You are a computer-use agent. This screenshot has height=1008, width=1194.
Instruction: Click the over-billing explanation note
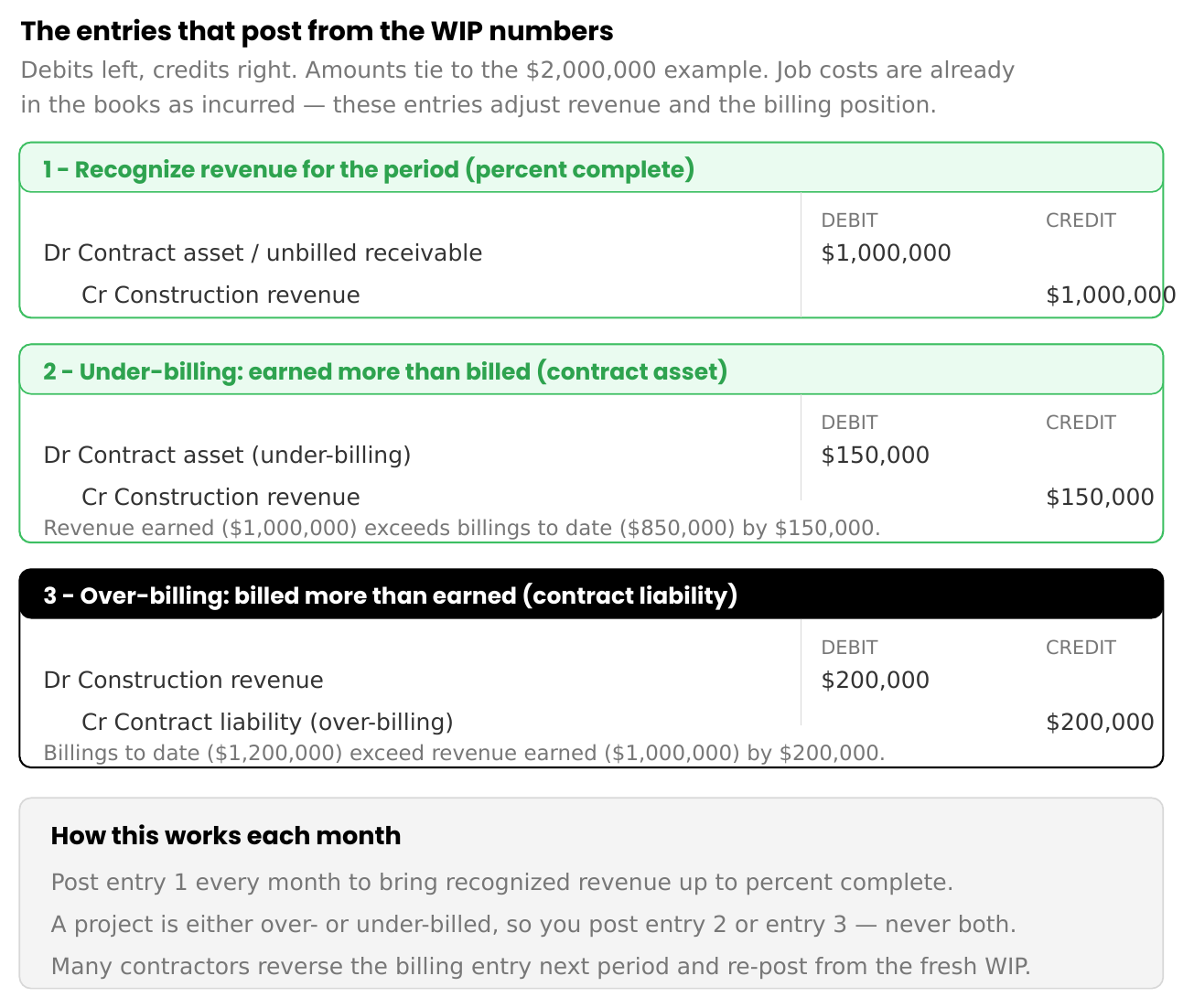464,753
